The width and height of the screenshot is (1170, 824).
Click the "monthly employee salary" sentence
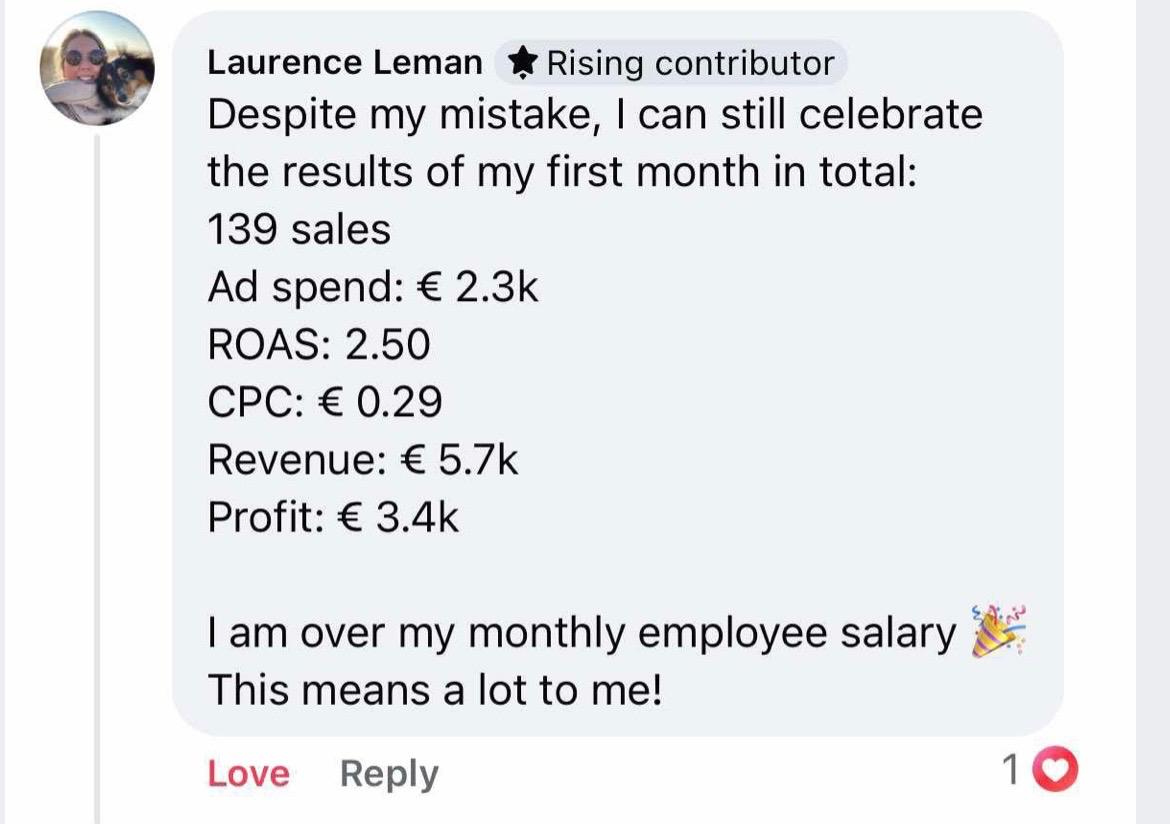(581, 633)
